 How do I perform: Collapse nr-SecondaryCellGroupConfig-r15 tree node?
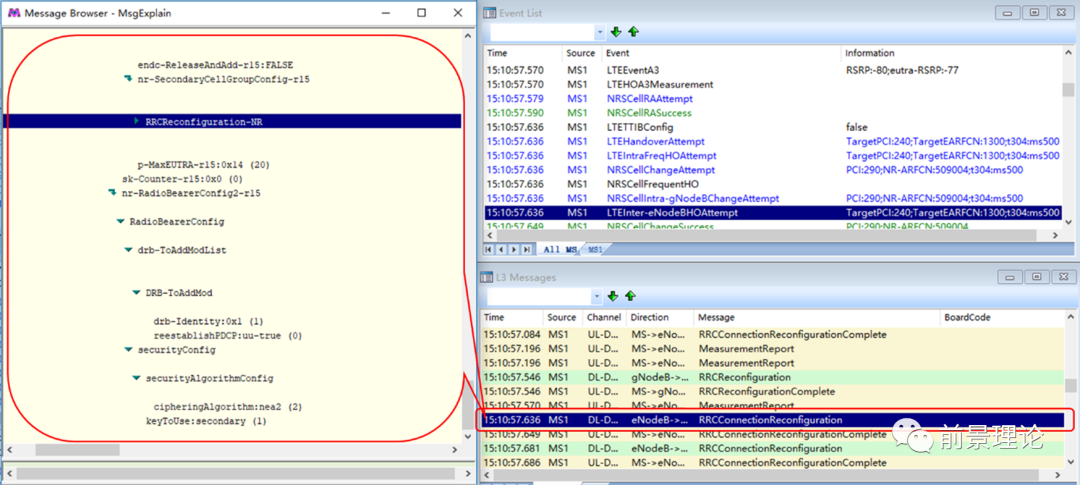coord(127,79)
